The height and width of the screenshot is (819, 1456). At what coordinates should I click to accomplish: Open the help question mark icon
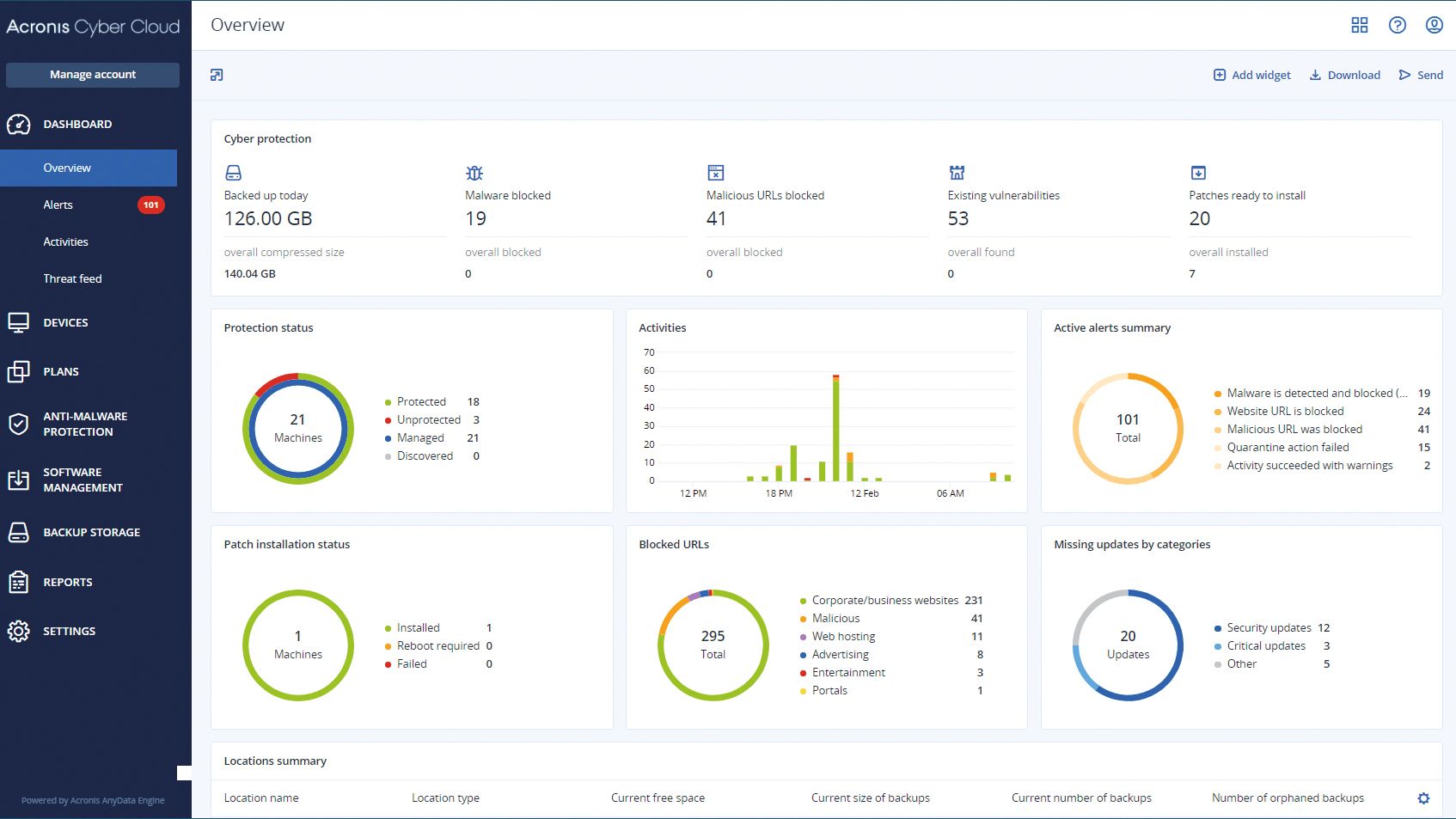[x=1398, y=25]
